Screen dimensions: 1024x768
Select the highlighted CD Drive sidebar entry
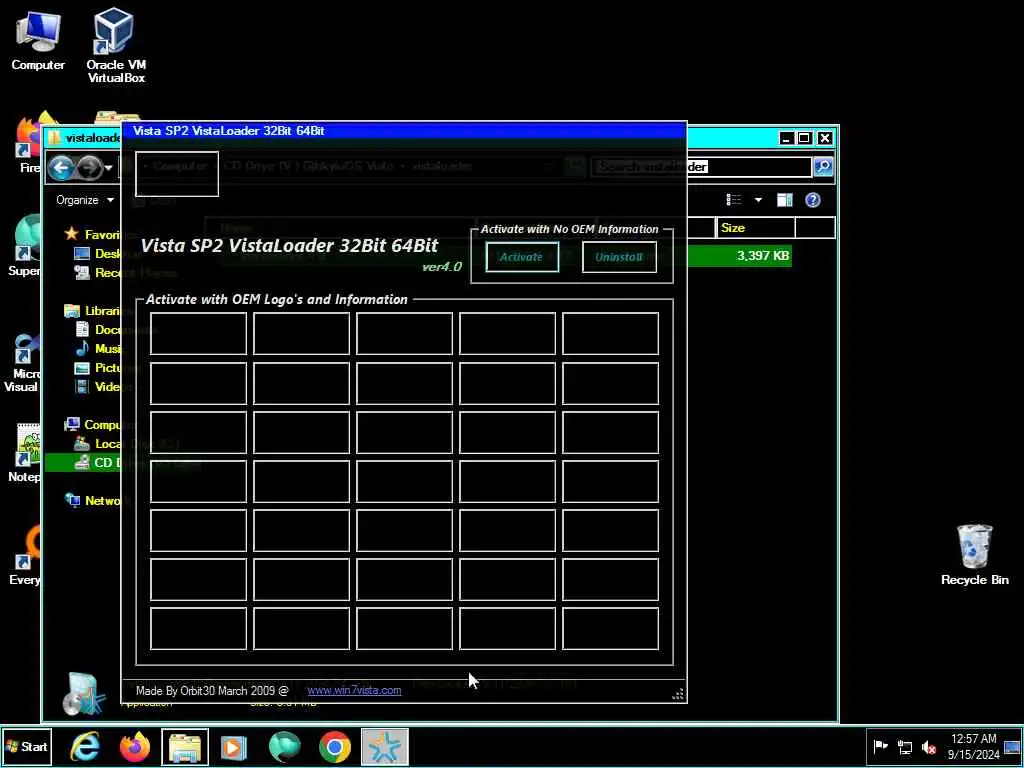[x=84, y=462]
